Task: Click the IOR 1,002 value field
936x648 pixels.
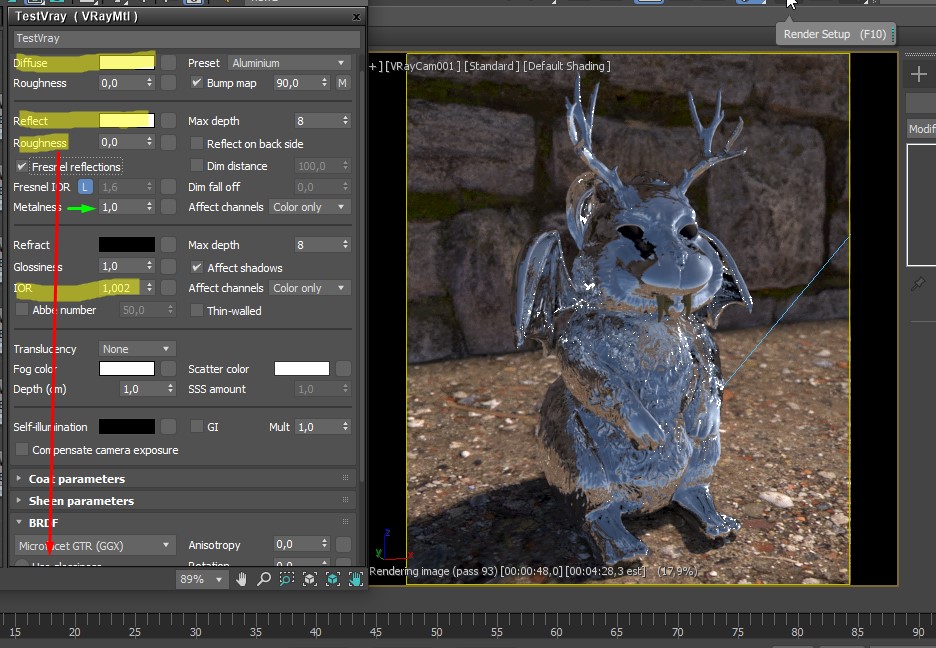Action: 122,288
